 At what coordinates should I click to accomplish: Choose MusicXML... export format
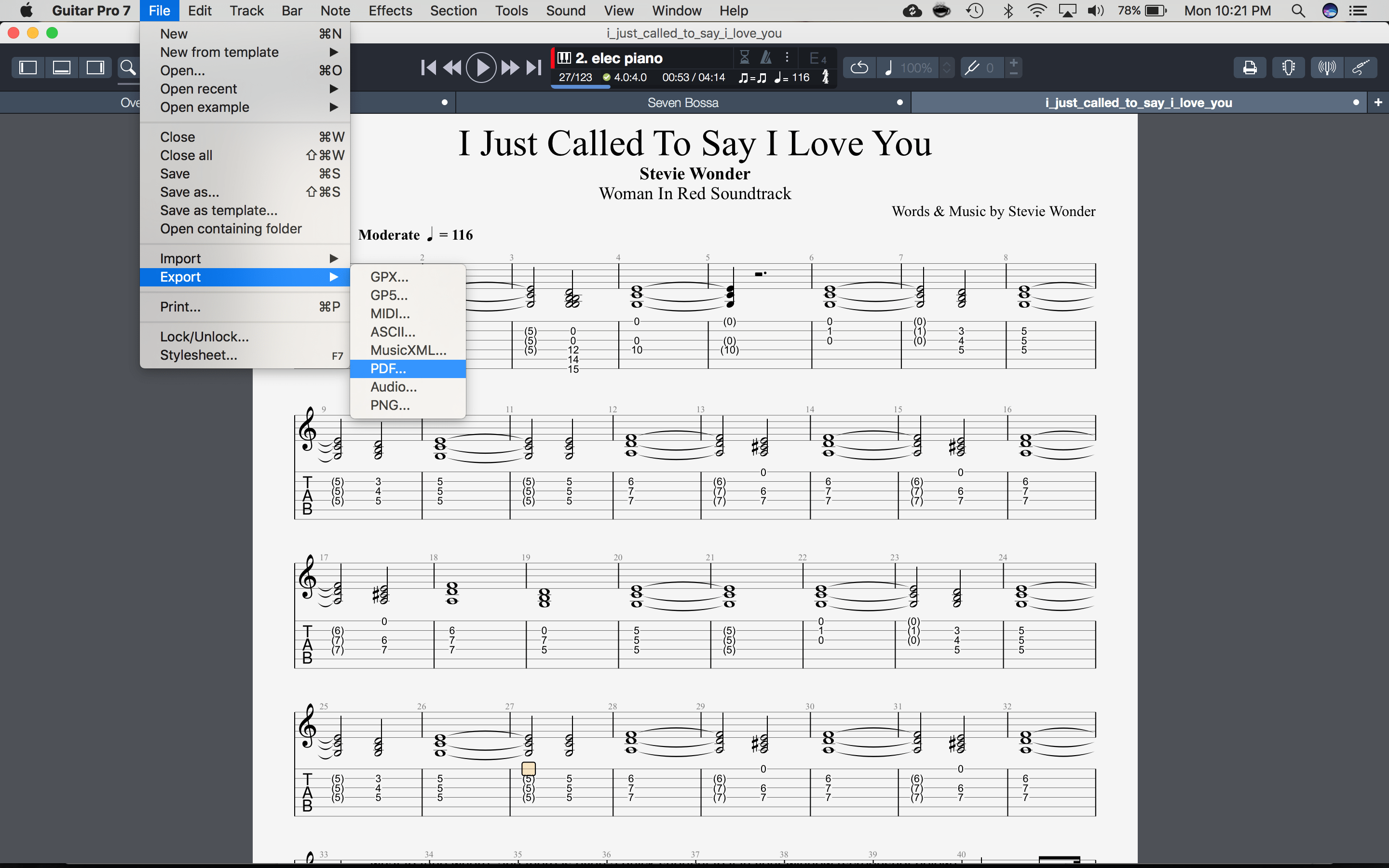[x=408, y=350]
